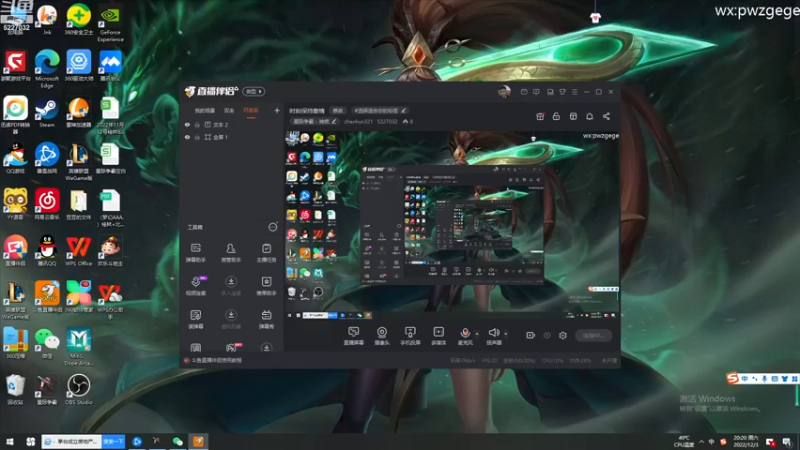Open the hamburger menu in the title bar
800x450 pixels.
[x=574, y=92]
